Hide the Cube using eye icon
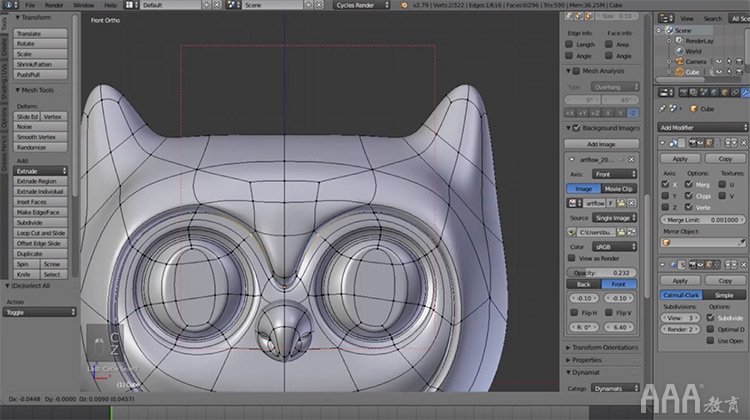 [718, 72]
